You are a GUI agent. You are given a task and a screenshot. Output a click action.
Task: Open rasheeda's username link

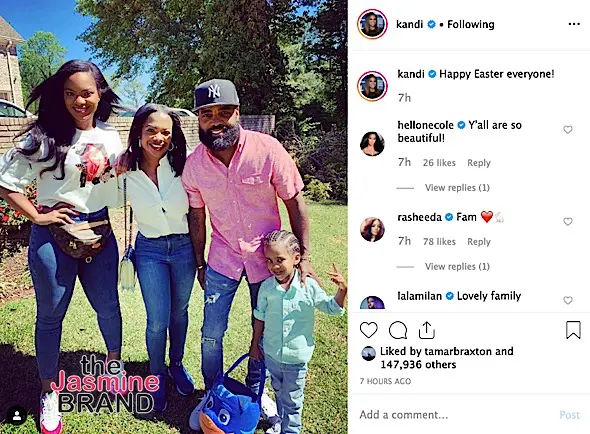point(419,217)
